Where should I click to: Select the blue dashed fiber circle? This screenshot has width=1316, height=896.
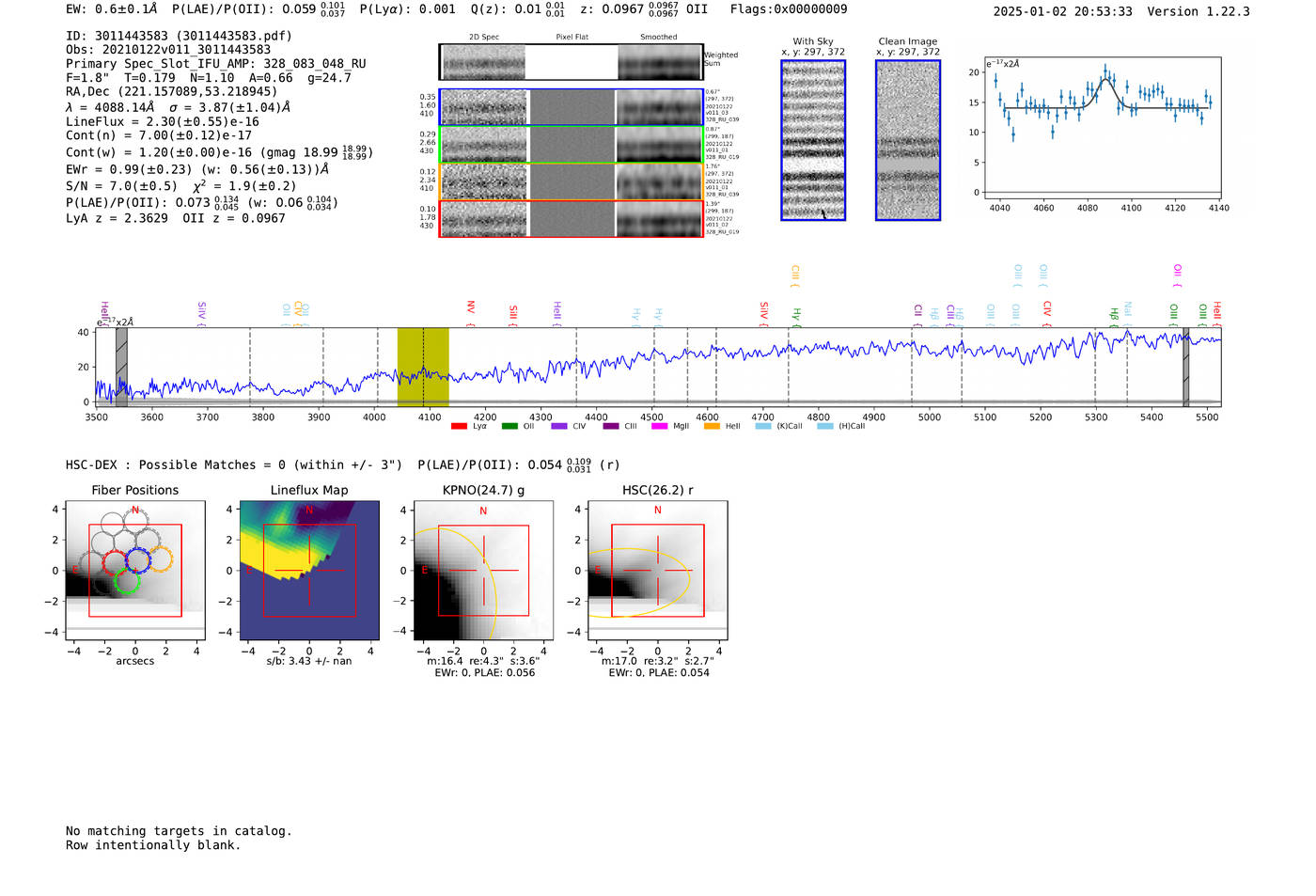[x=138, y=560]
